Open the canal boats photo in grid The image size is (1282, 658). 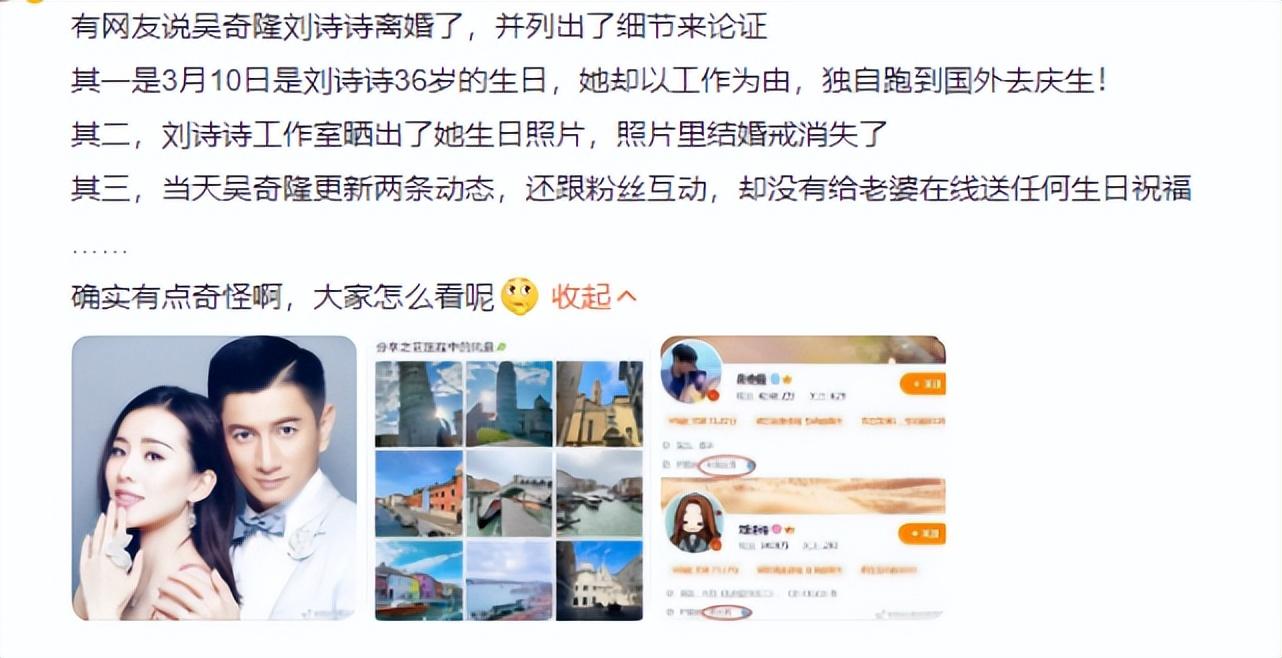pyautogui.click(x=600, y=493)
